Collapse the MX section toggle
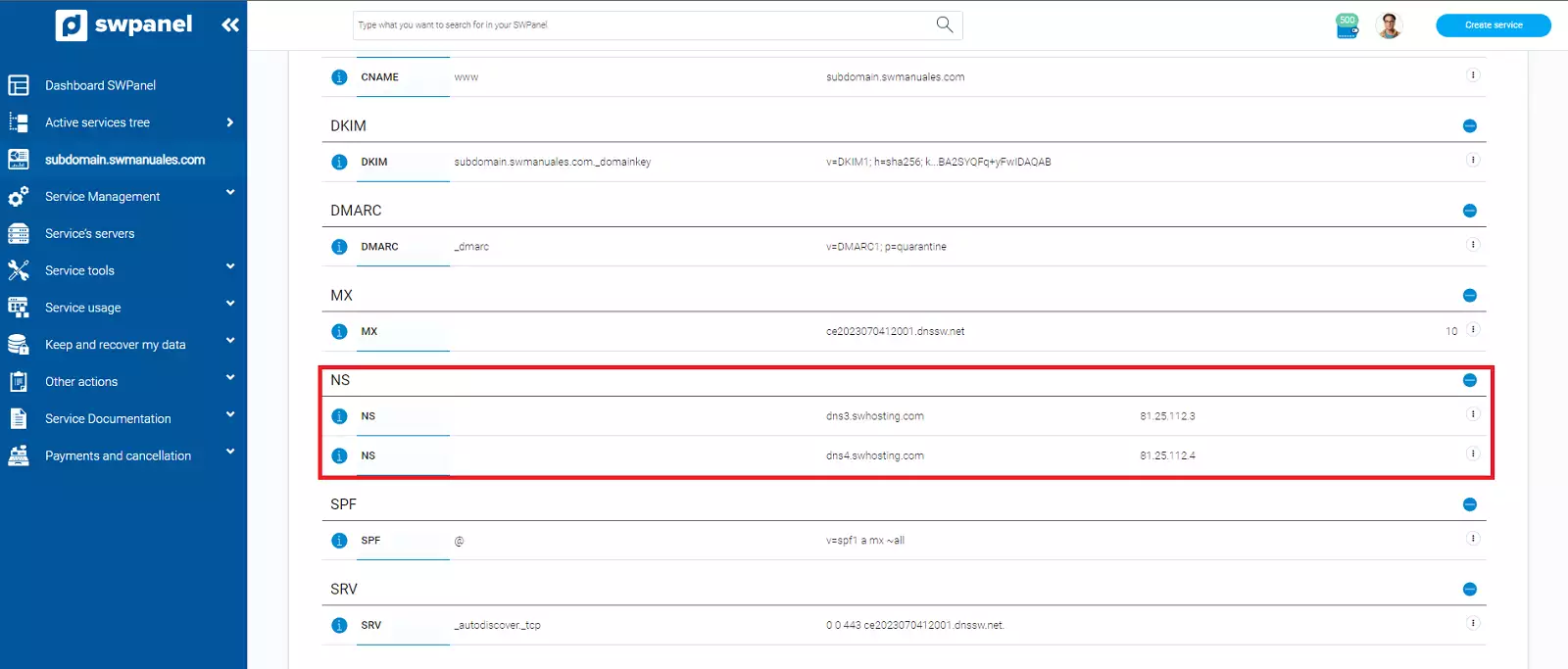The width and height of the screenshot is (1568, 669). pos(1469,296)
